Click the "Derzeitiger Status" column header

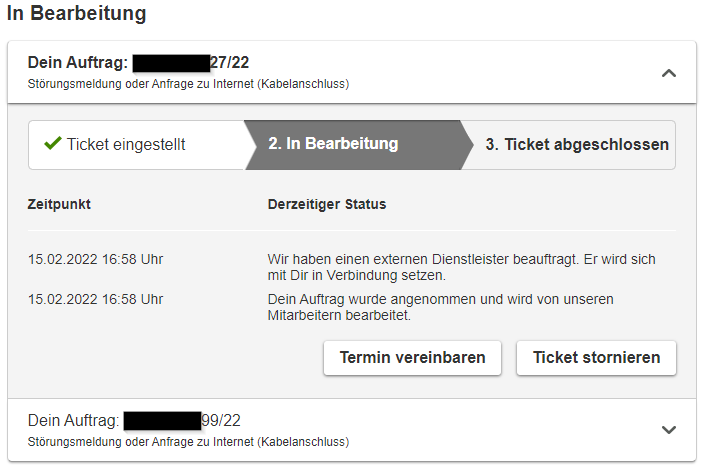coord(327,204)
